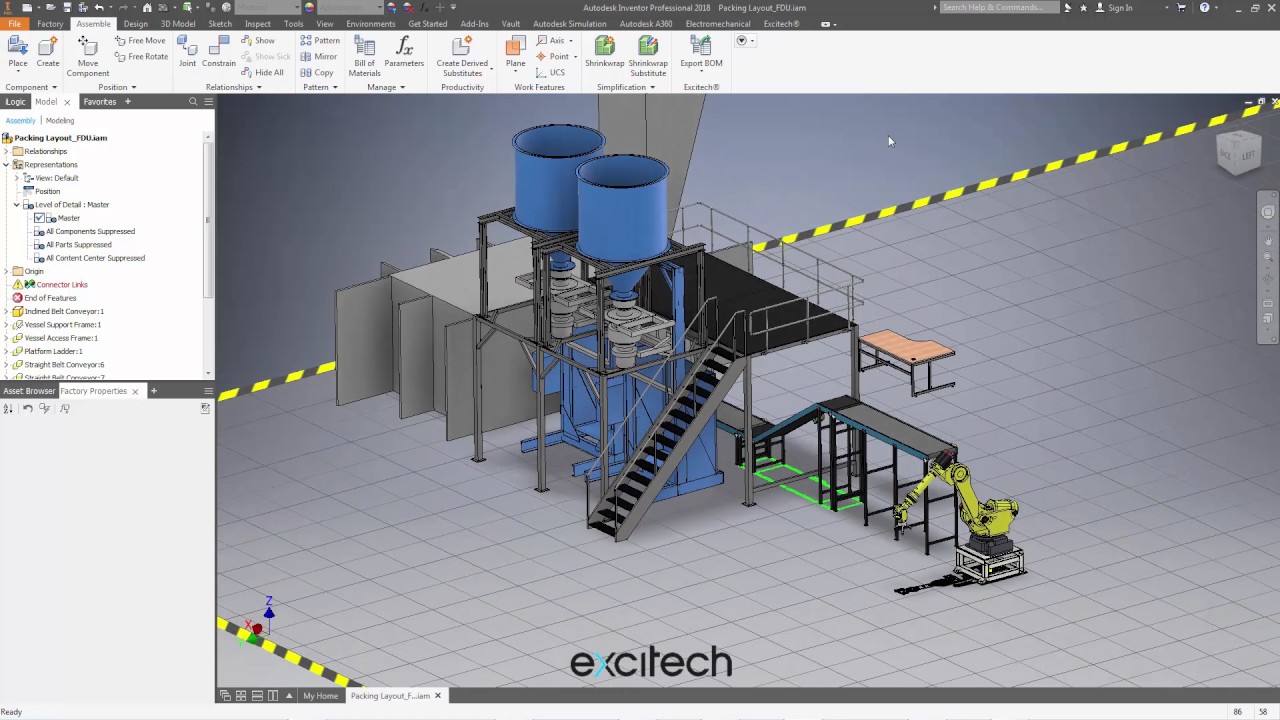Screen dimensions: 1280x720
Task: Click the Shrinkwrap tool
Action: pyautogui.click(x=604, y=52)
